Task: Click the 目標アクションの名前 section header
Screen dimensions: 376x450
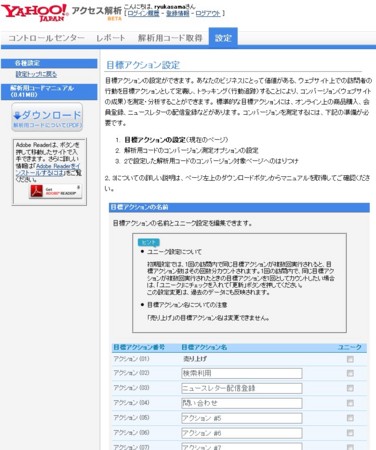Action: coord(239,207)
